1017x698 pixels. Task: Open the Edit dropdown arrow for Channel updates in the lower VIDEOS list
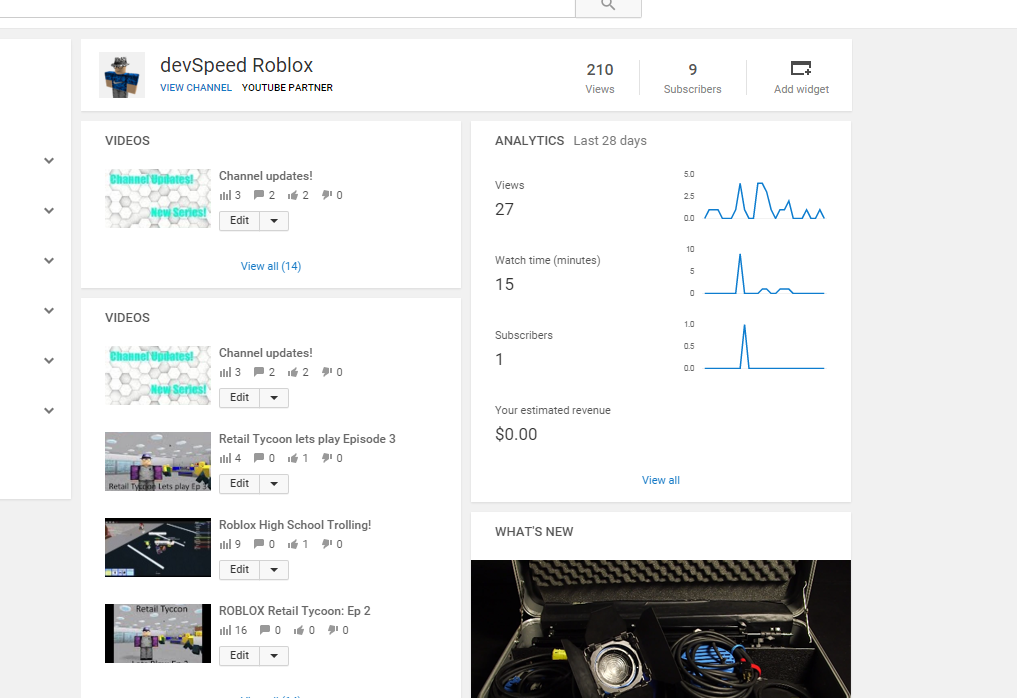point(274,398)
